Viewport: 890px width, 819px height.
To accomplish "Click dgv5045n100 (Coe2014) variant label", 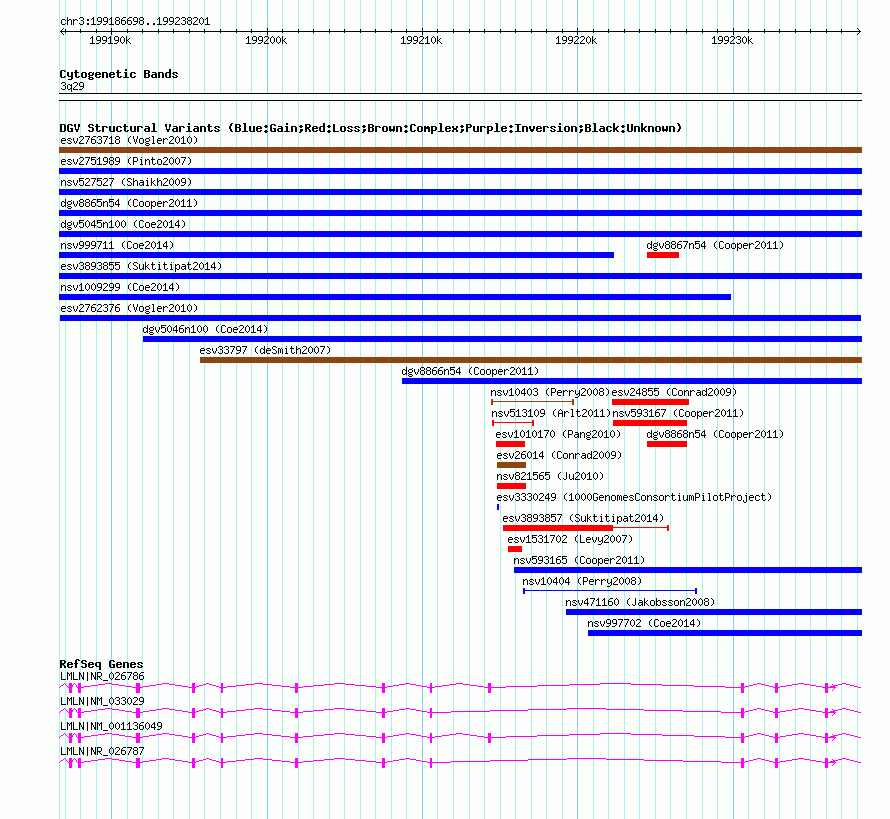I will [x=123, y=224].
